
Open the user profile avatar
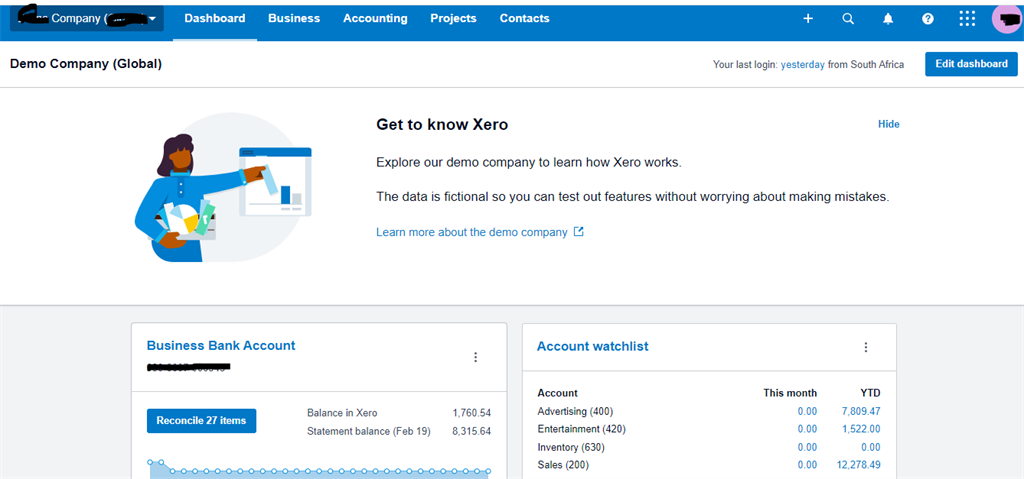[1006, 19]
